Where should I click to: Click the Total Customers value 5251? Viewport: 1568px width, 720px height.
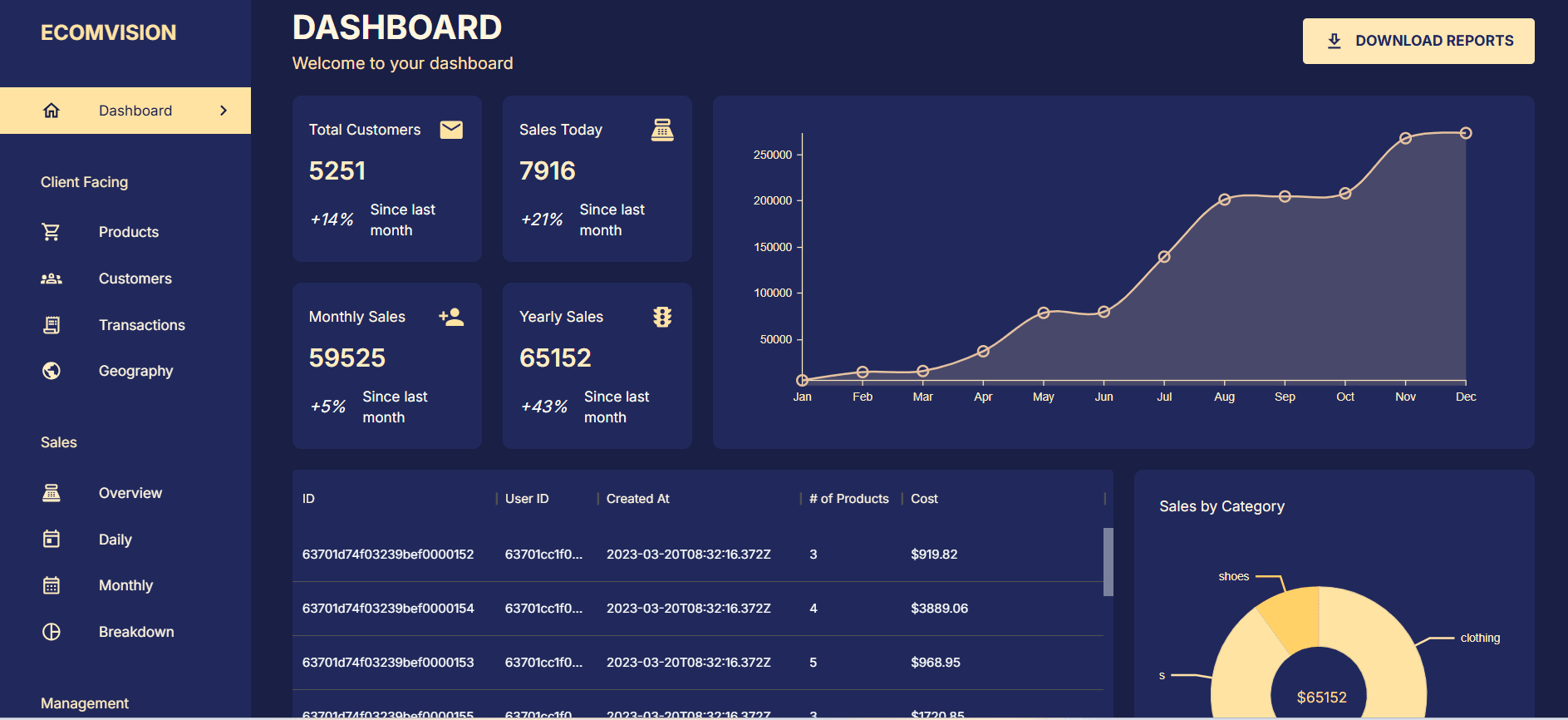337,170
